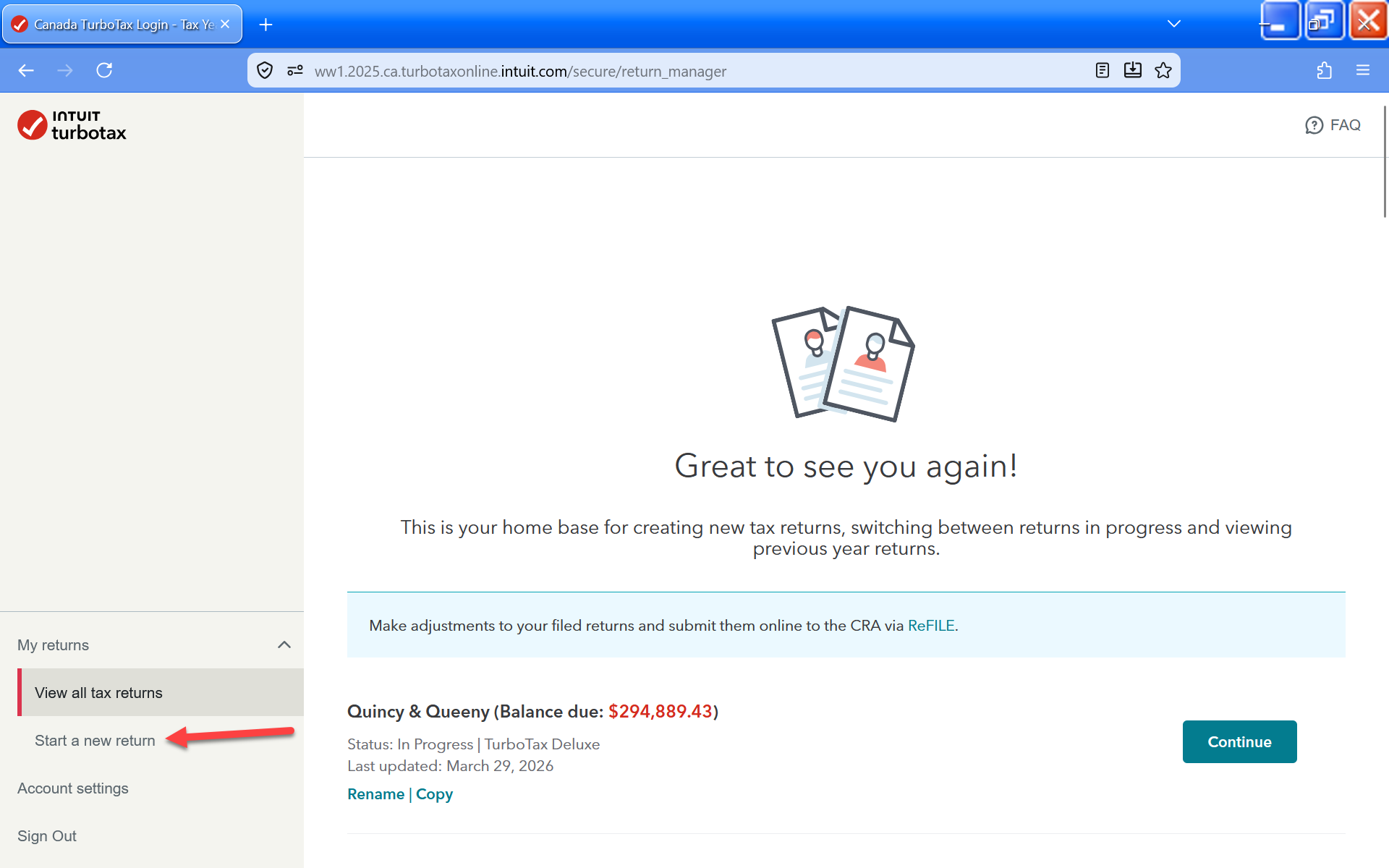Click the Rename link under return

click(x=375, y=793)
